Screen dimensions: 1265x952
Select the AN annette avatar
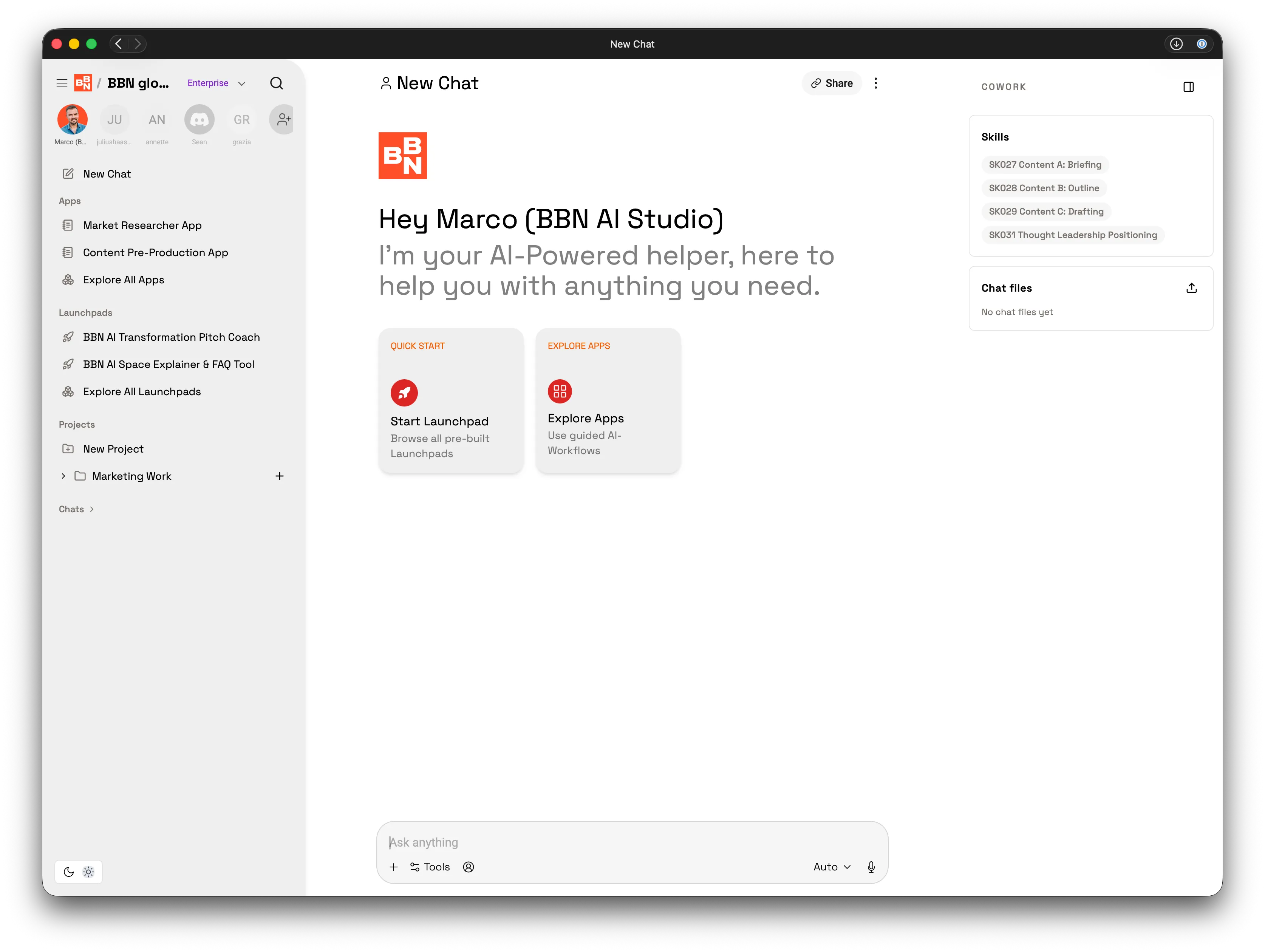[157, 119]
